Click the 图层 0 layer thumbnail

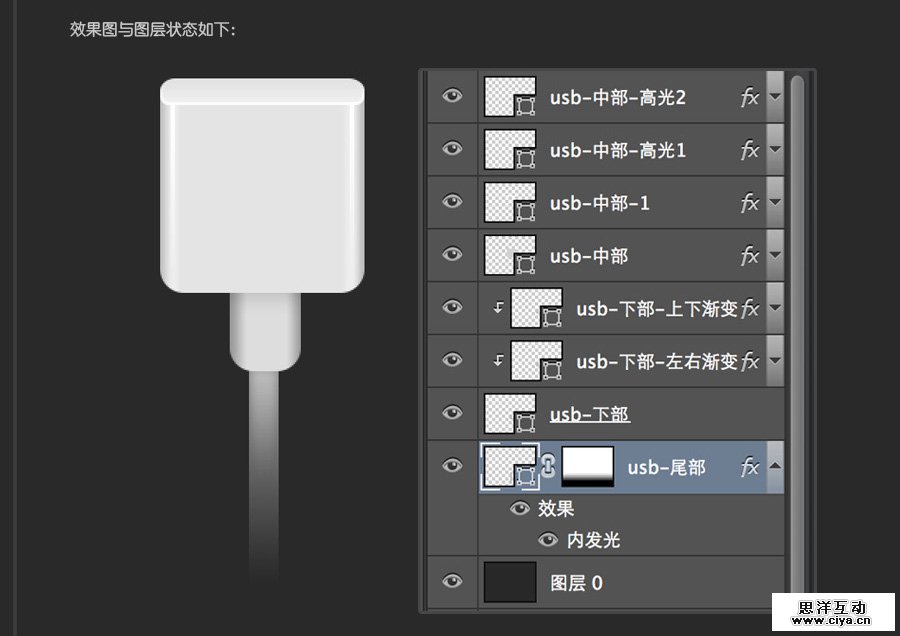[510, 582]
